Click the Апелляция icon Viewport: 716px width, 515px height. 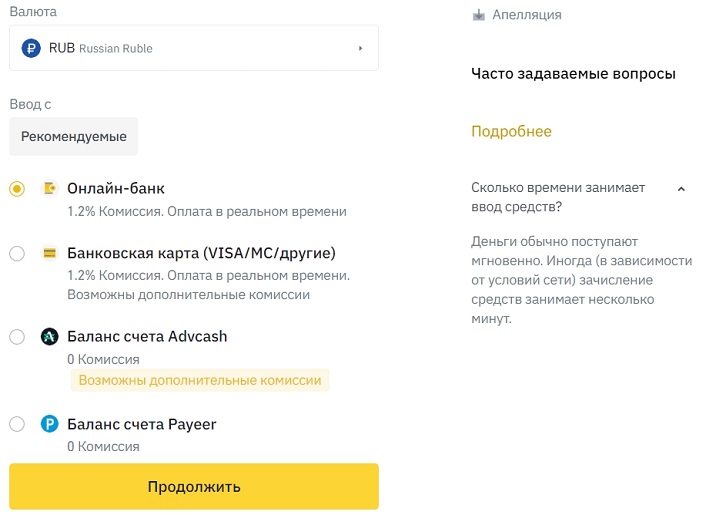(479, 15)
